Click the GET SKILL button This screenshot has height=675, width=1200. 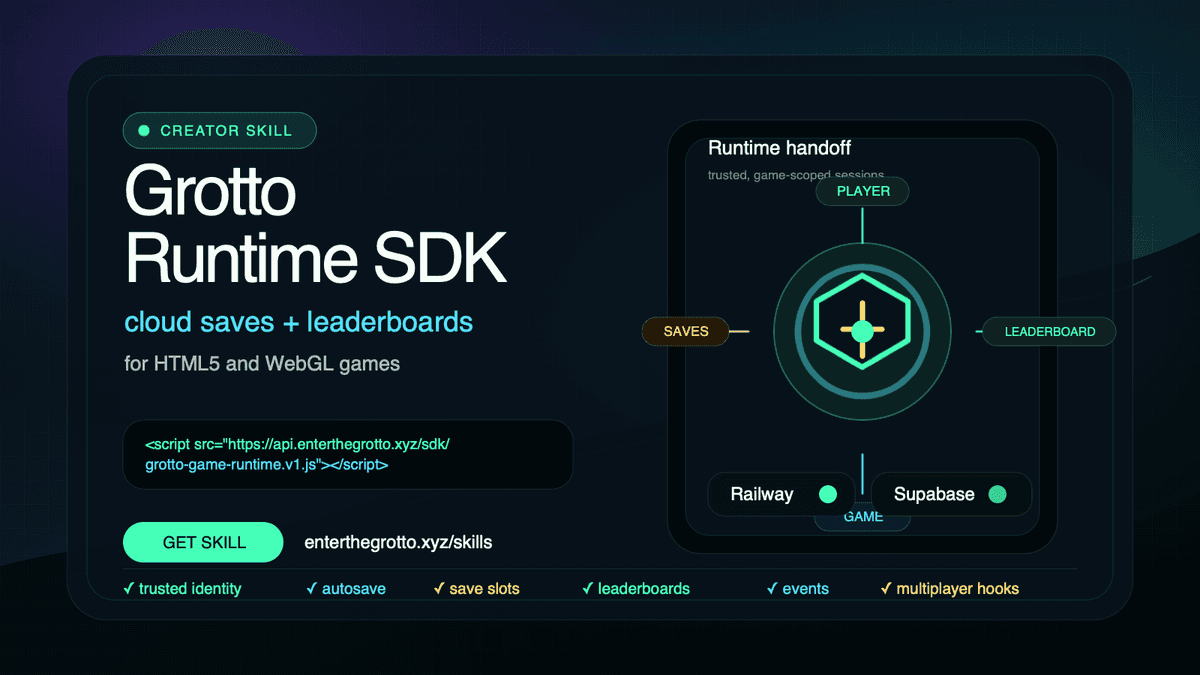pos(204,542)
